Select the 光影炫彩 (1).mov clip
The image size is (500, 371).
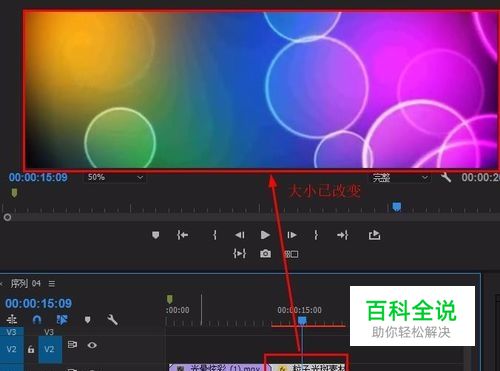tap(218, 368)
